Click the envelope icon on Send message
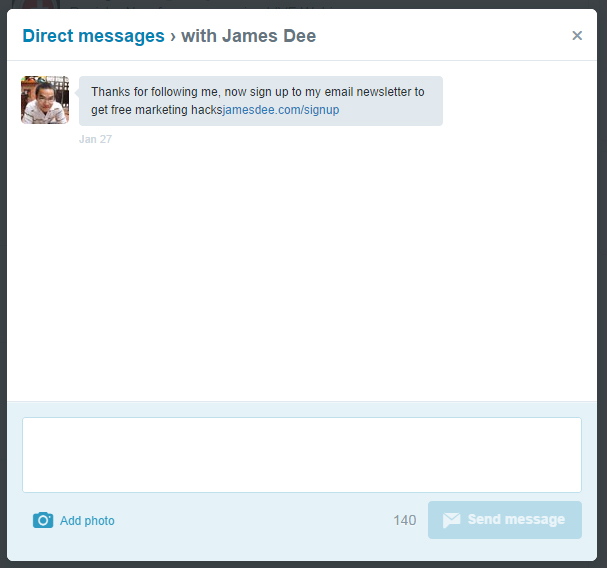The image size is (607, 568). point(451,520)
